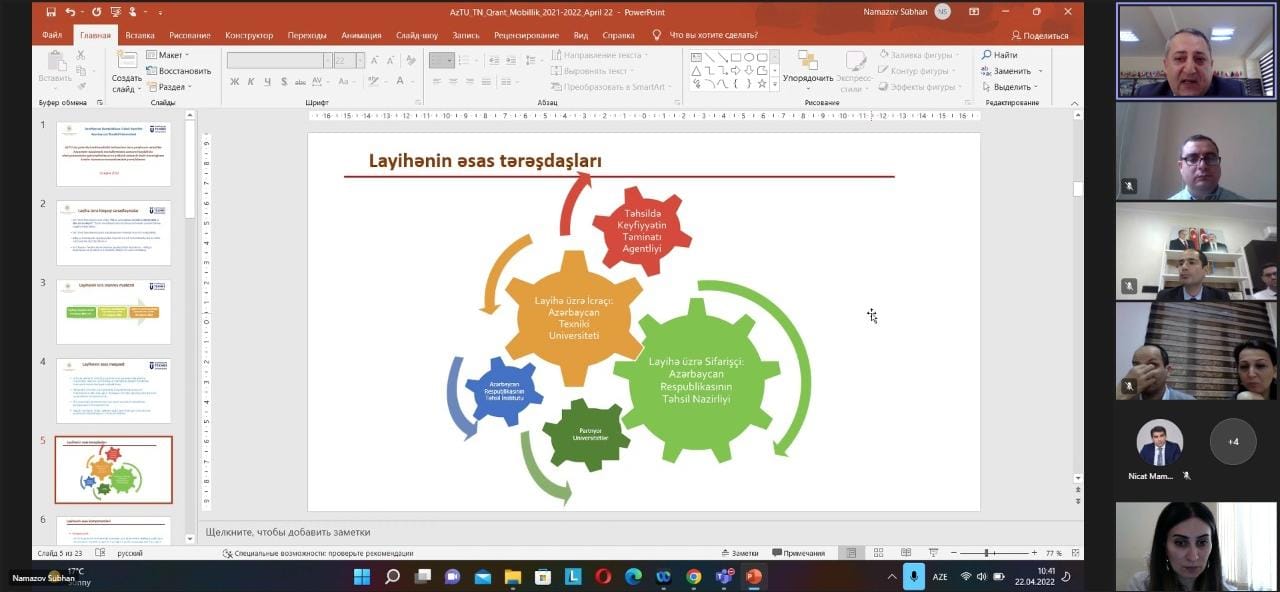This screenshot has height=592, width=1280.
Task: Open the Arrange (Упорядочить) tool
Action: [x=807, y=68]
